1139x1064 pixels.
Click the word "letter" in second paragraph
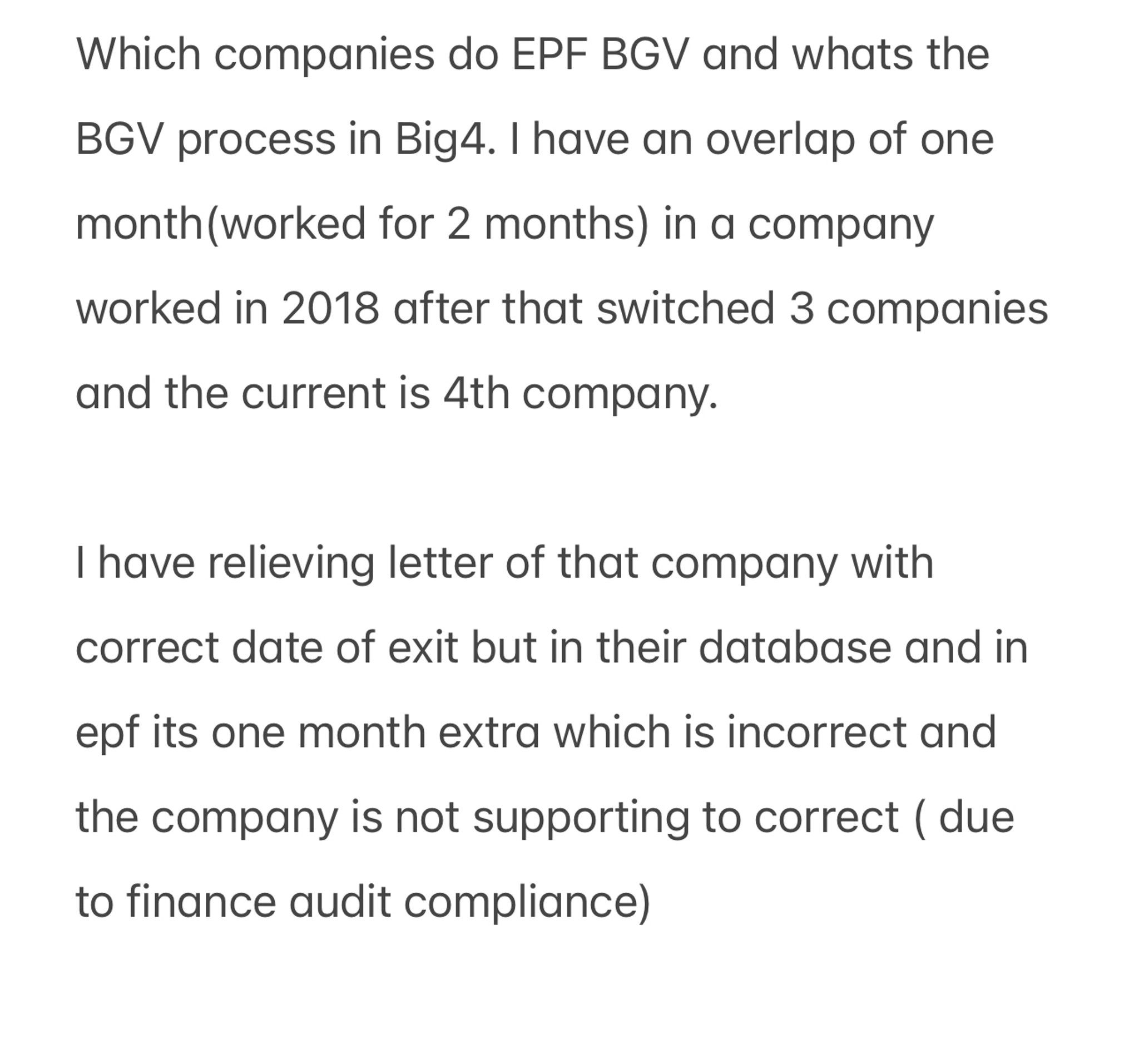tap(440, 563)
